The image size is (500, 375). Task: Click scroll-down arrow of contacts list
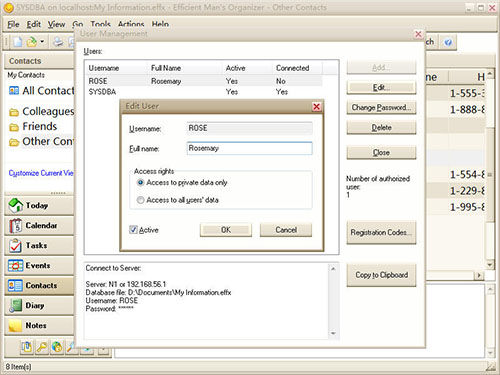coord(489,265)
